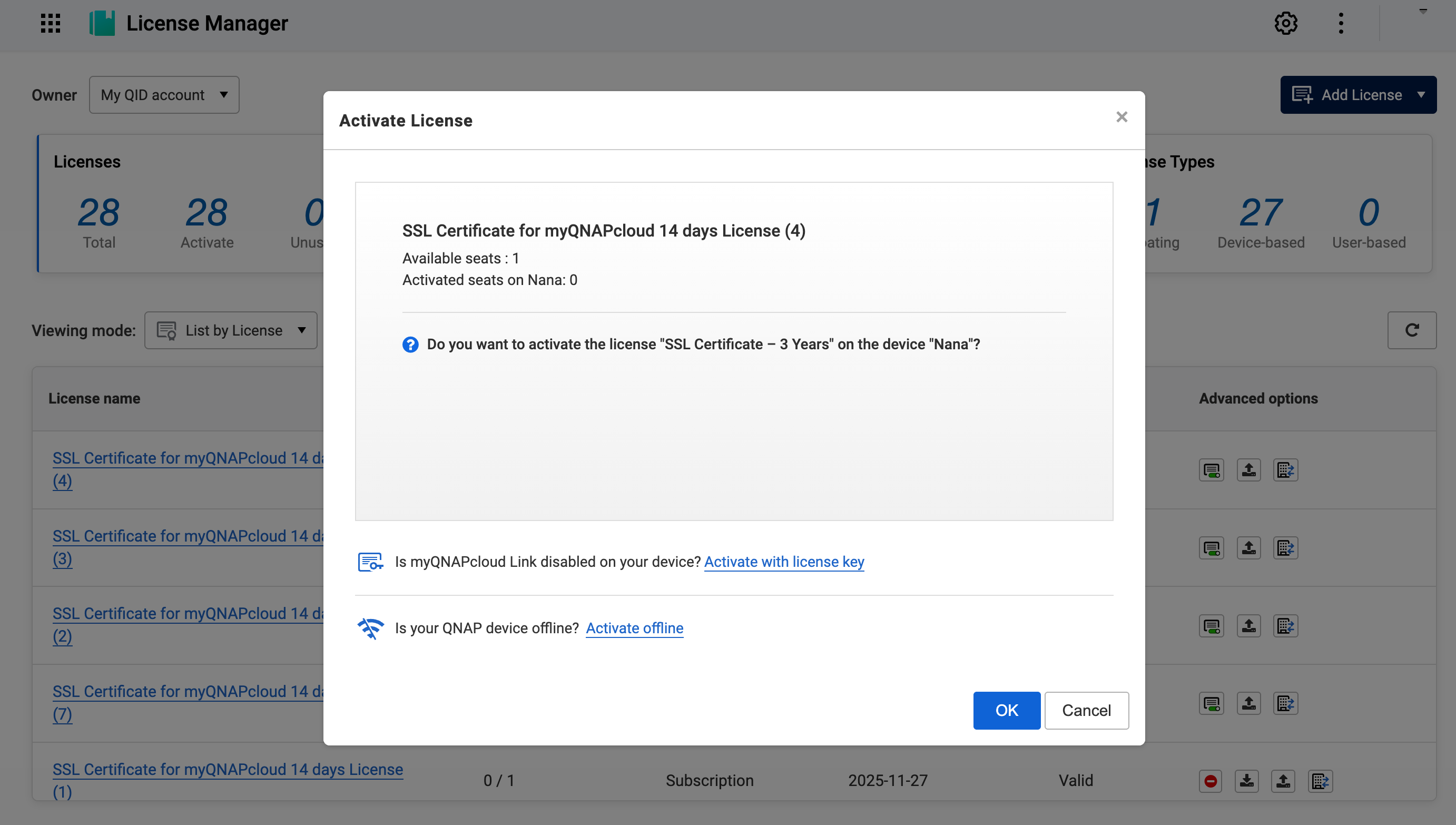Viewport: 1456px width, 825px height.
Task: Refresh the license list
Action: [1411, 330]
